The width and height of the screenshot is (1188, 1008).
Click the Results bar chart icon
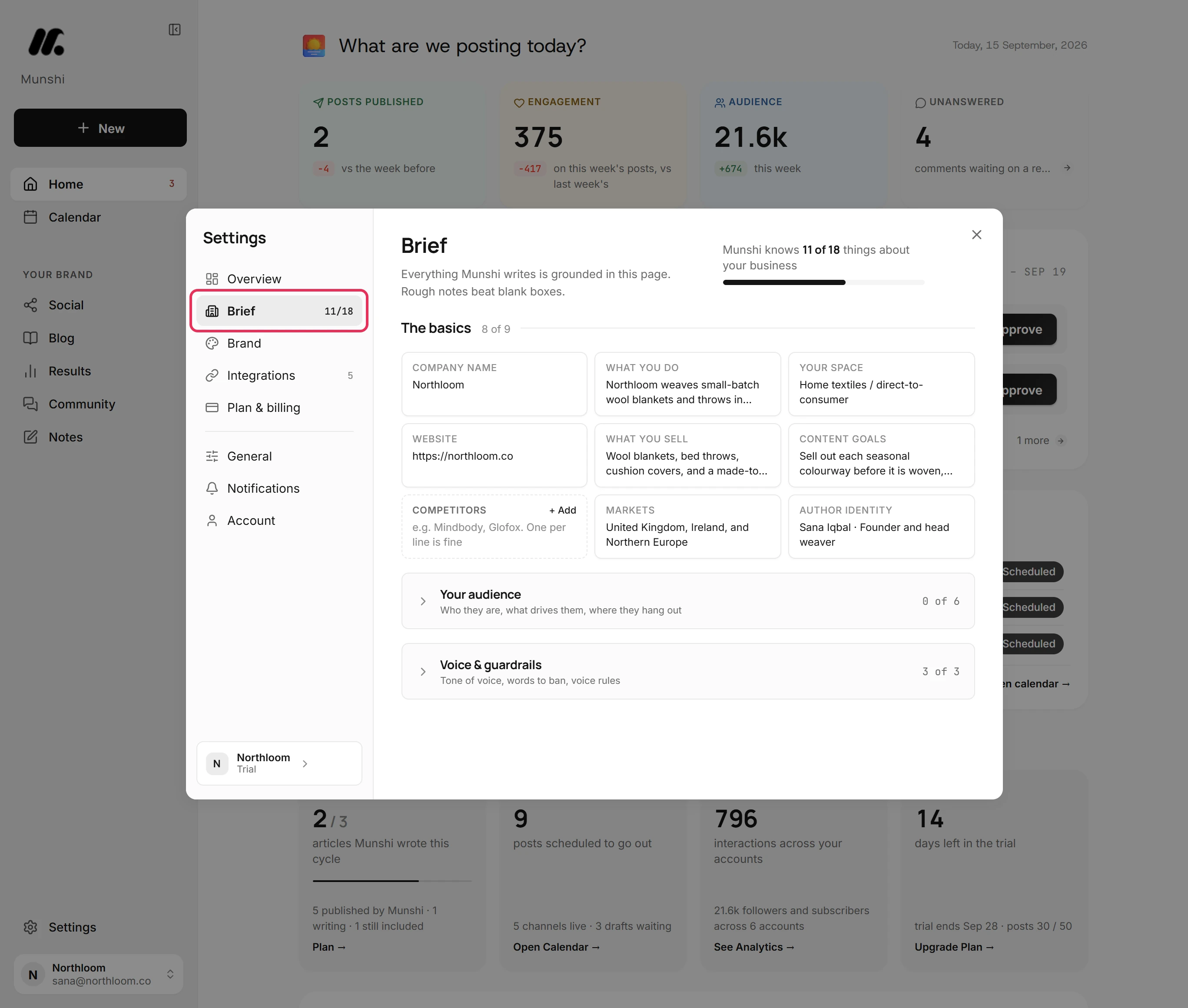30,371
